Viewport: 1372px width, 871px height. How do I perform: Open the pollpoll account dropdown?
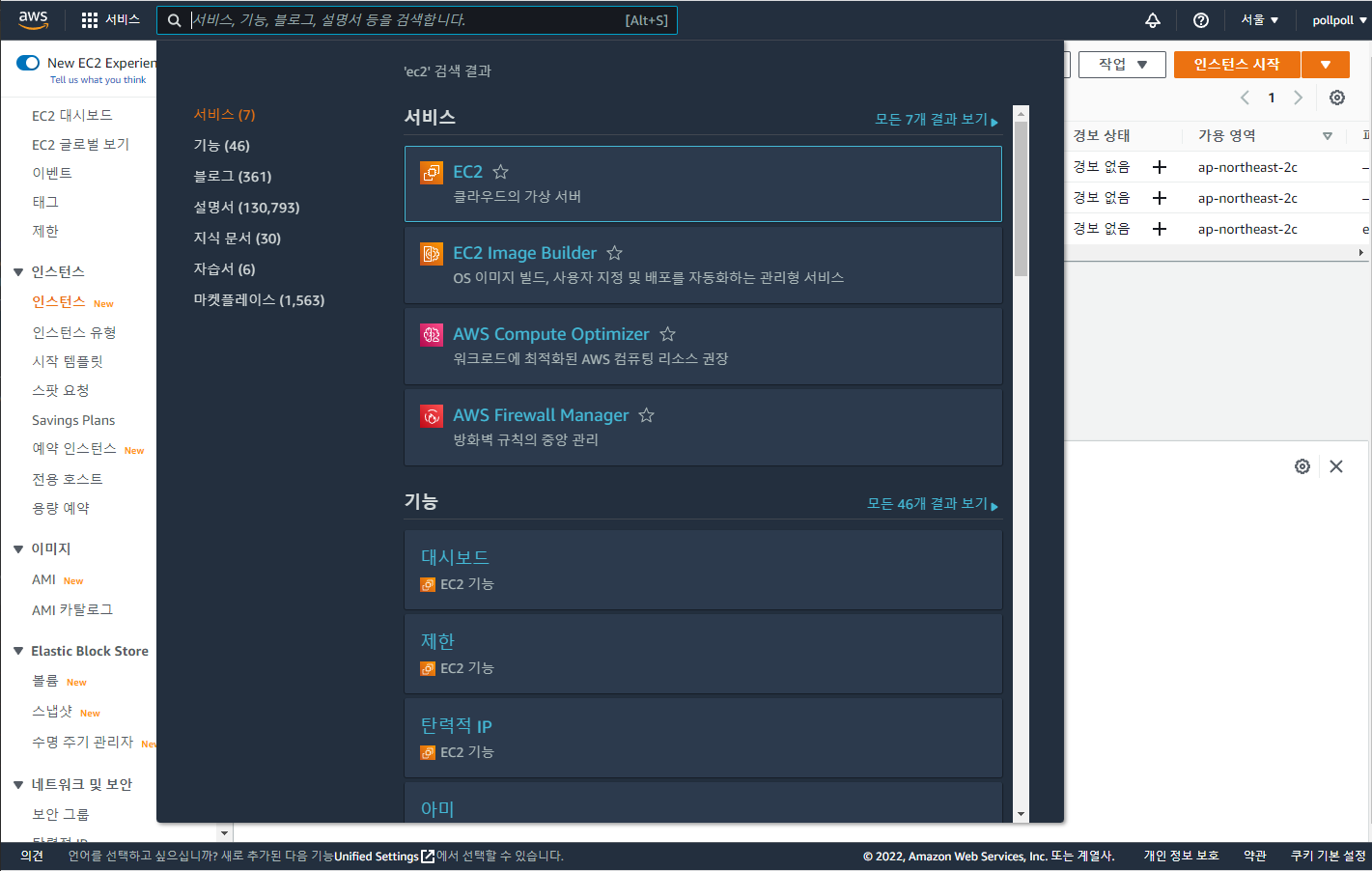click(x=1339, y=20)
